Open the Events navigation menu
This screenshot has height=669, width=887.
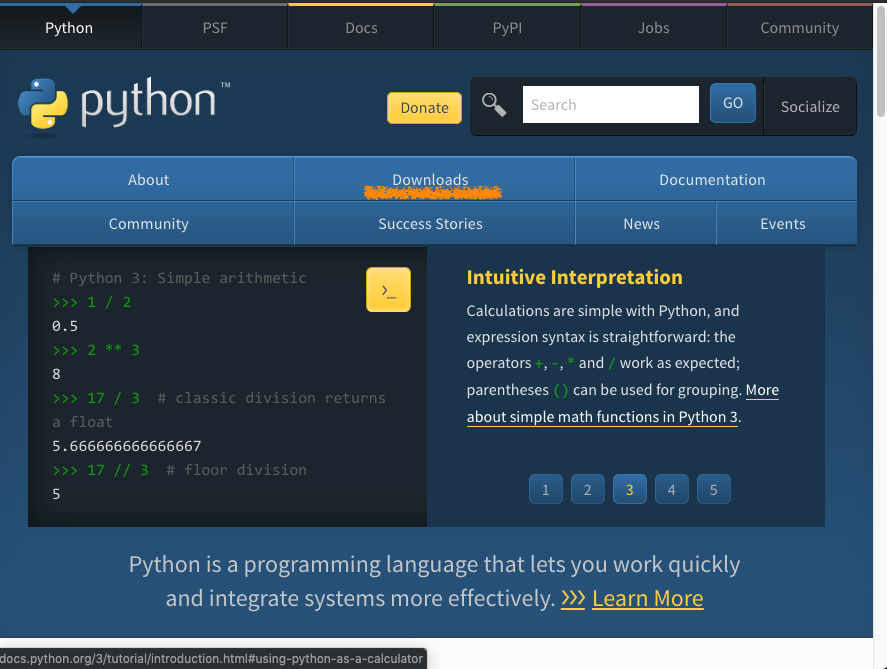(x=786, y=223)
